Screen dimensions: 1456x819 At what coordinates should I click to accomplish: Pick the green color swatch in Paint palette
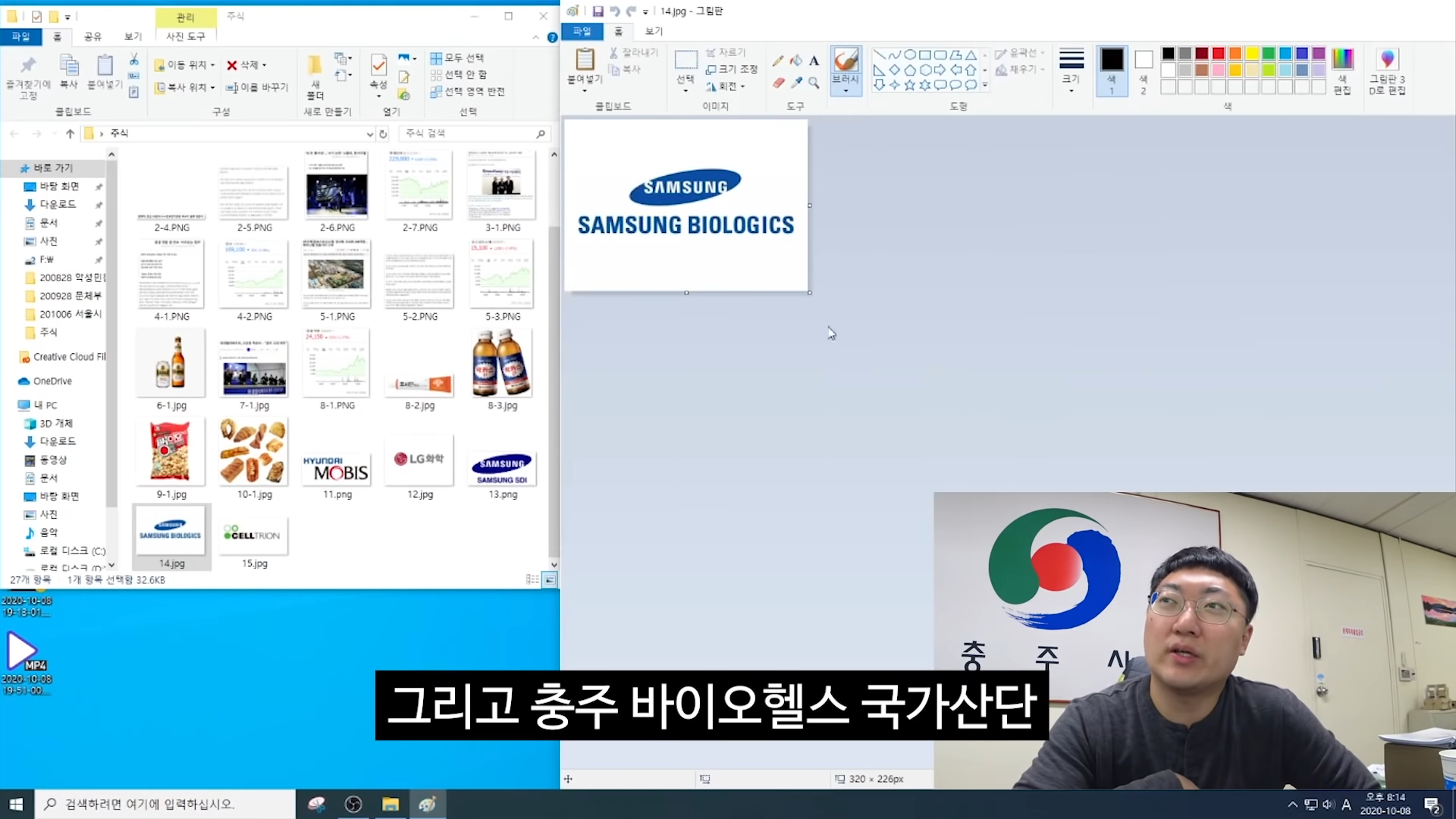pyautogui.click(x=1269, y=53)
